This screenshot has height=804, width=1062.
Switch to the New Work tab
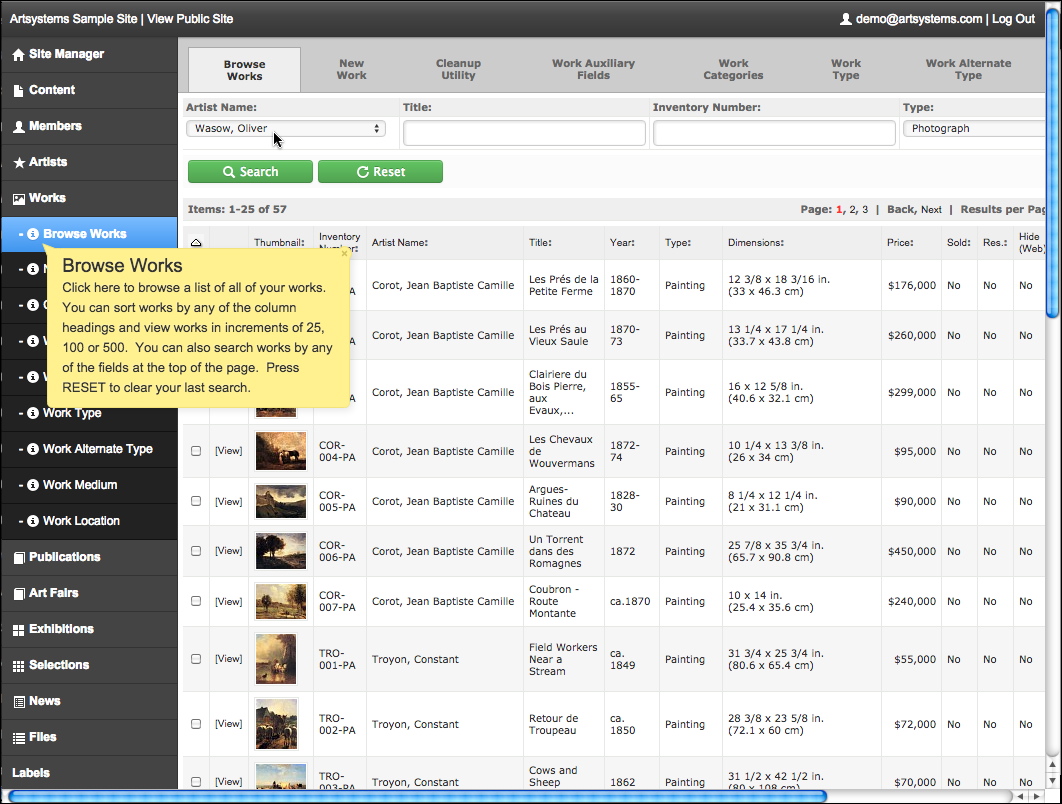352,69
